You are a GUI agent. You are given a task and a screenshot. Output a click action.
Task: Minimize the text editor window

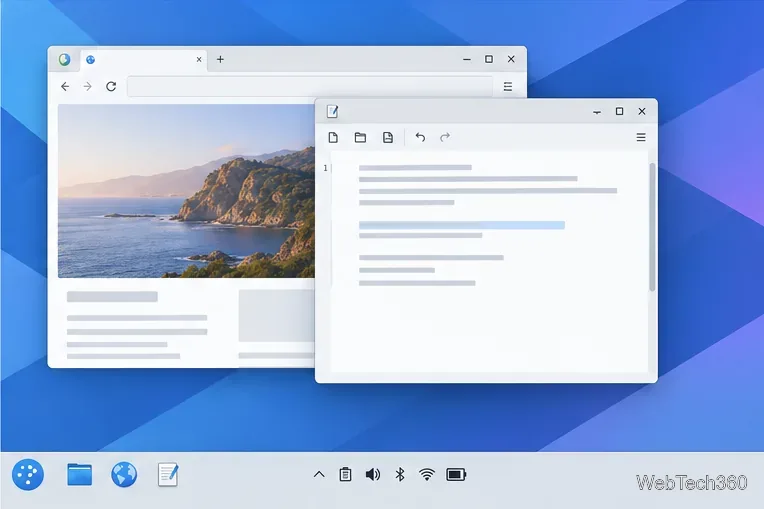(x=597, y=112)
